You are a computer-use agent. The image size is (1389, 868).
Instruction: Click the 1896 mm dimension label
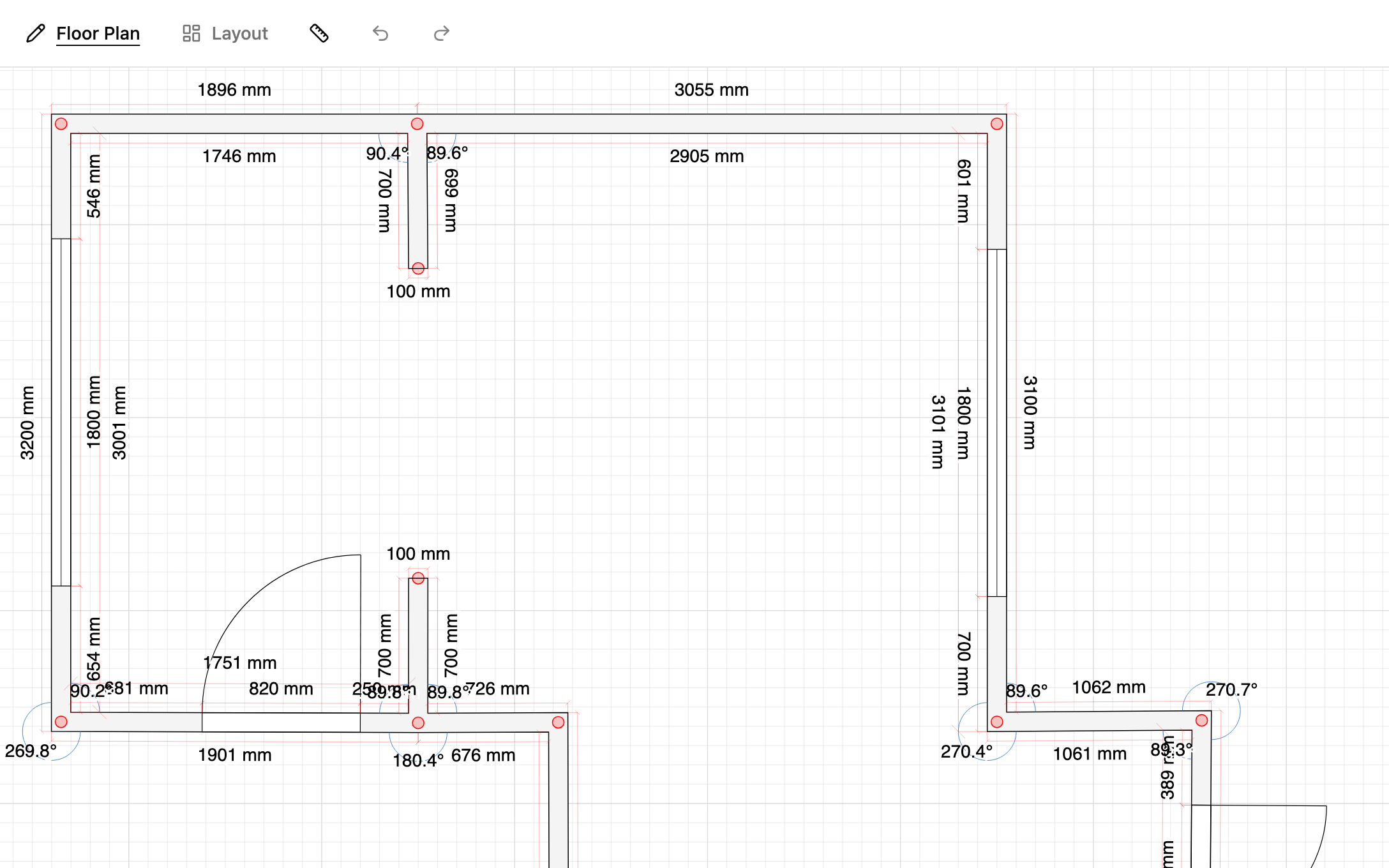click(x=234, y=90)
